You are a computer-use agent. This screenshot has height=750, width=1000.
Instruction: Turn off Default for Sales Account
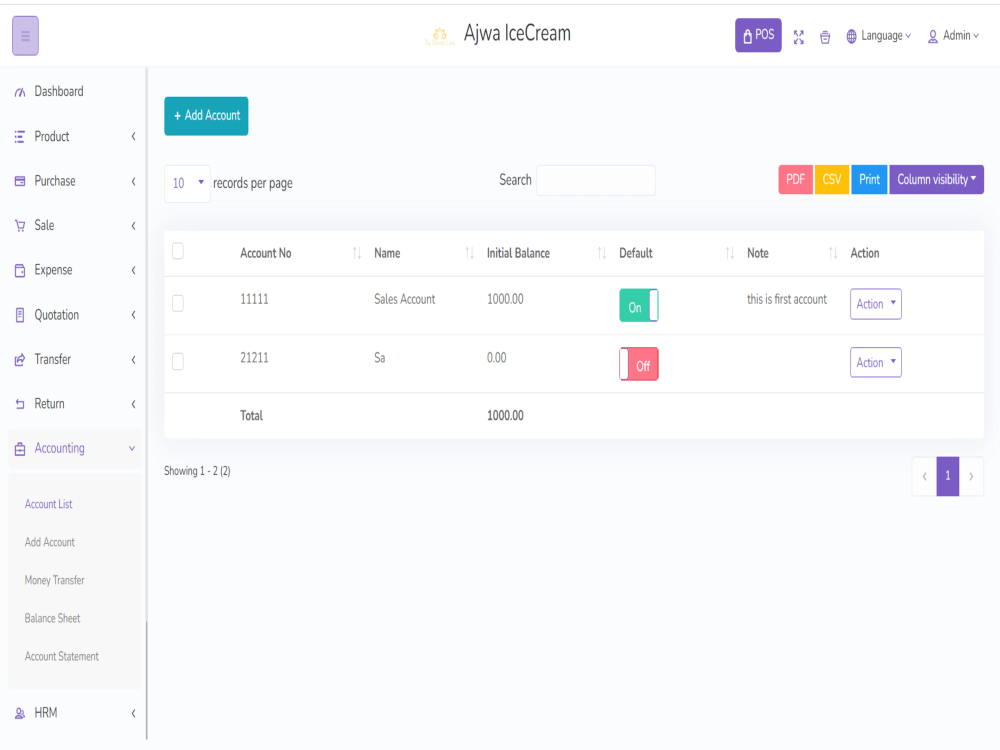tap(638, 306)
